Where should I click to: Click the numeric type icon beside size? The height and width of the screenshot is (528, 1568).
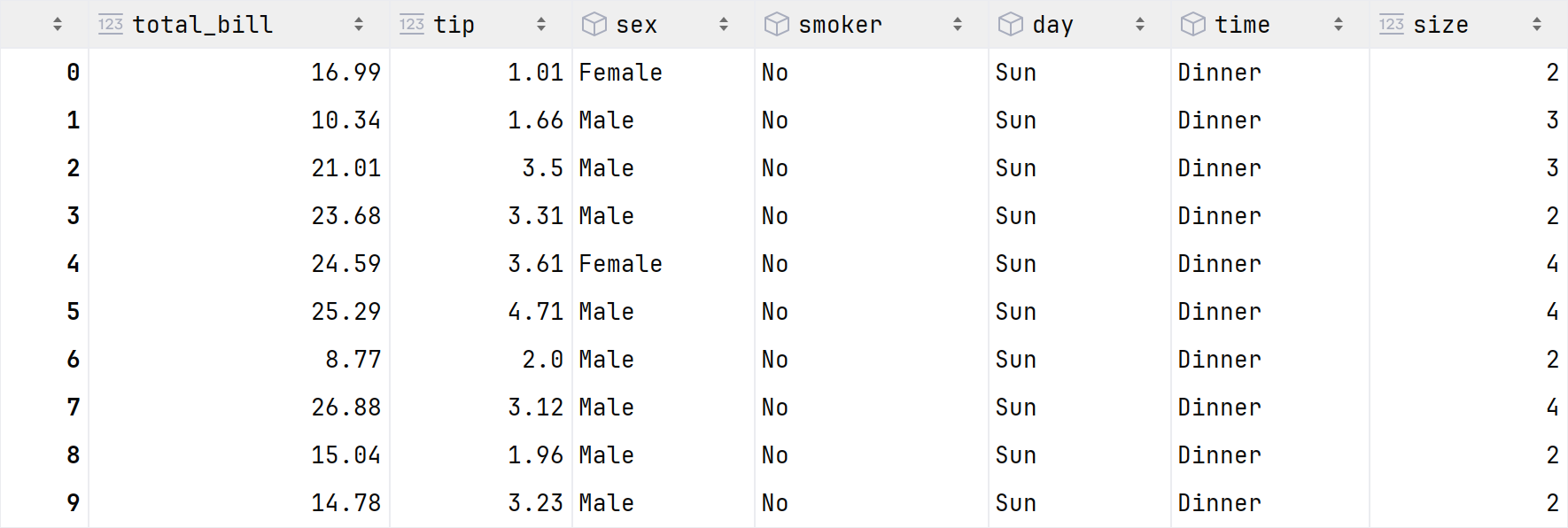coord(1392,25)
